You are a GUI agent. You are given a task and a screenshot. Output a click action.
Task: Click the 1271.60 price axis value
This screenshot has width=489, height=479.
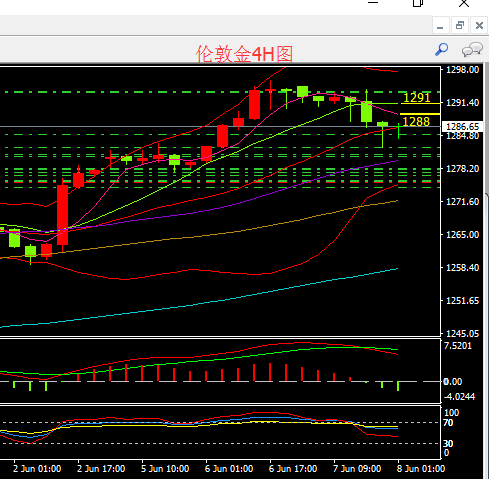pyautogui.click(x=462, y=202)
